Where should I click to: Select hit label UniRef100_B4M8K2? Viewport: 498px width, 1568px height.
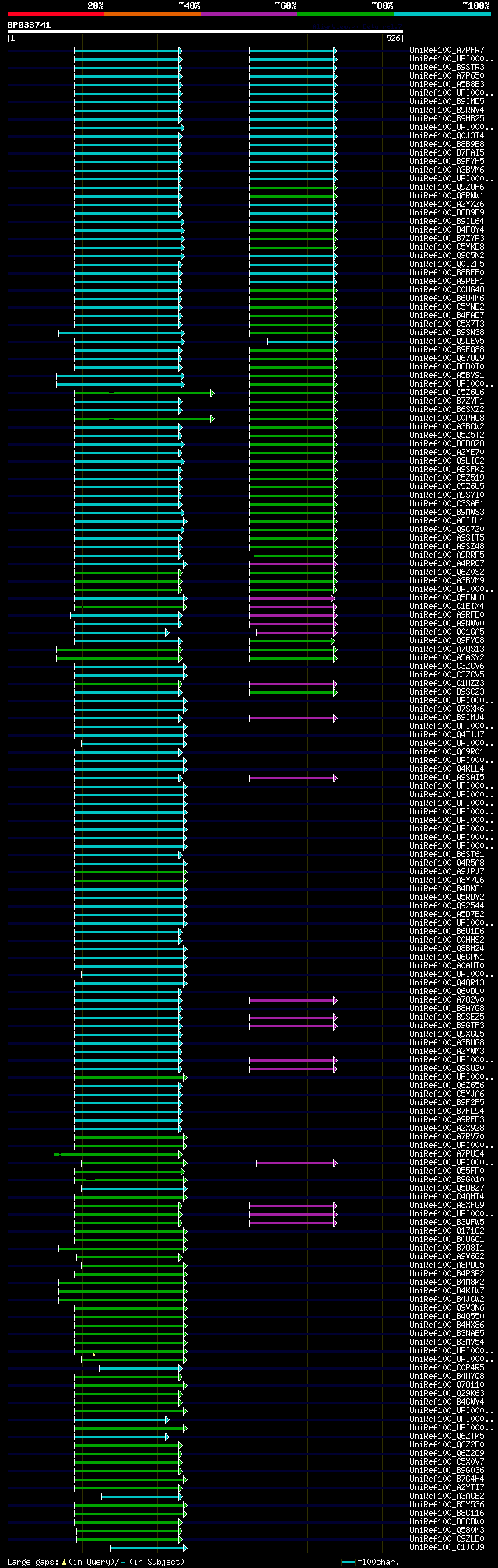point(447,1283)
